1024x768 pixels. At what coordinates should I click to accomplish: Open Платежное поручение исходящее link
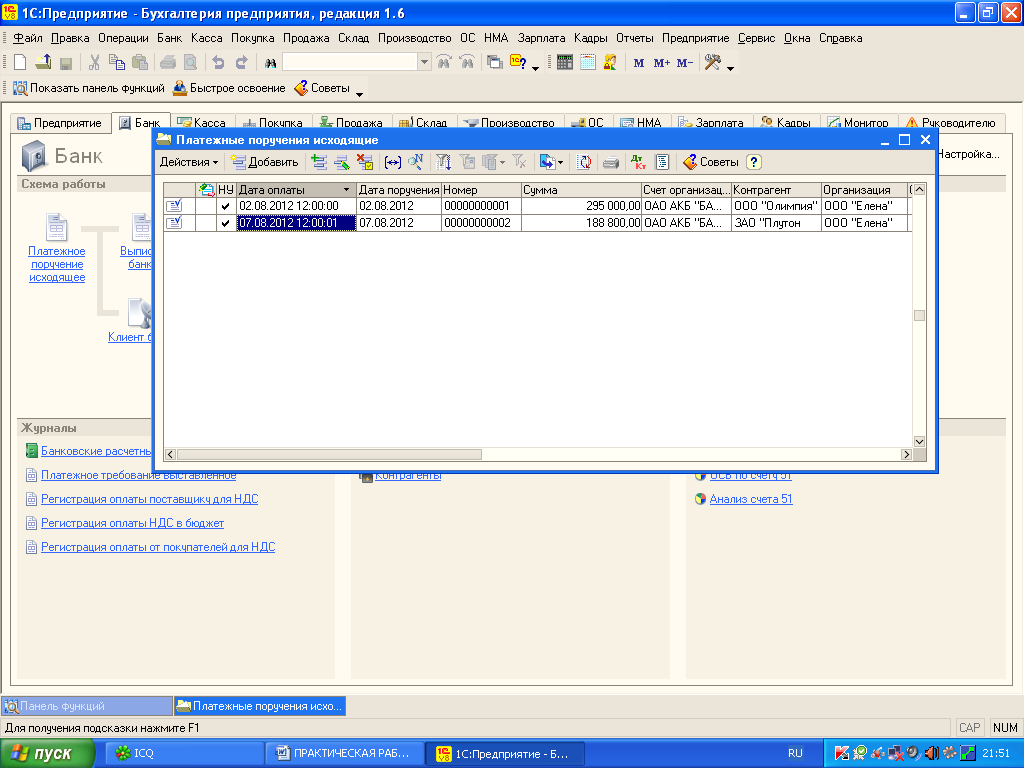57,264
